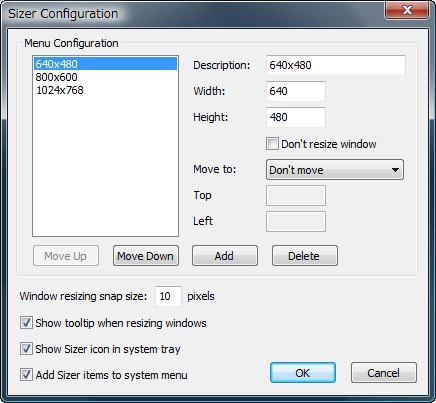Click the Description text field
This screenshot has width=436, height=403.
point(336,65)
